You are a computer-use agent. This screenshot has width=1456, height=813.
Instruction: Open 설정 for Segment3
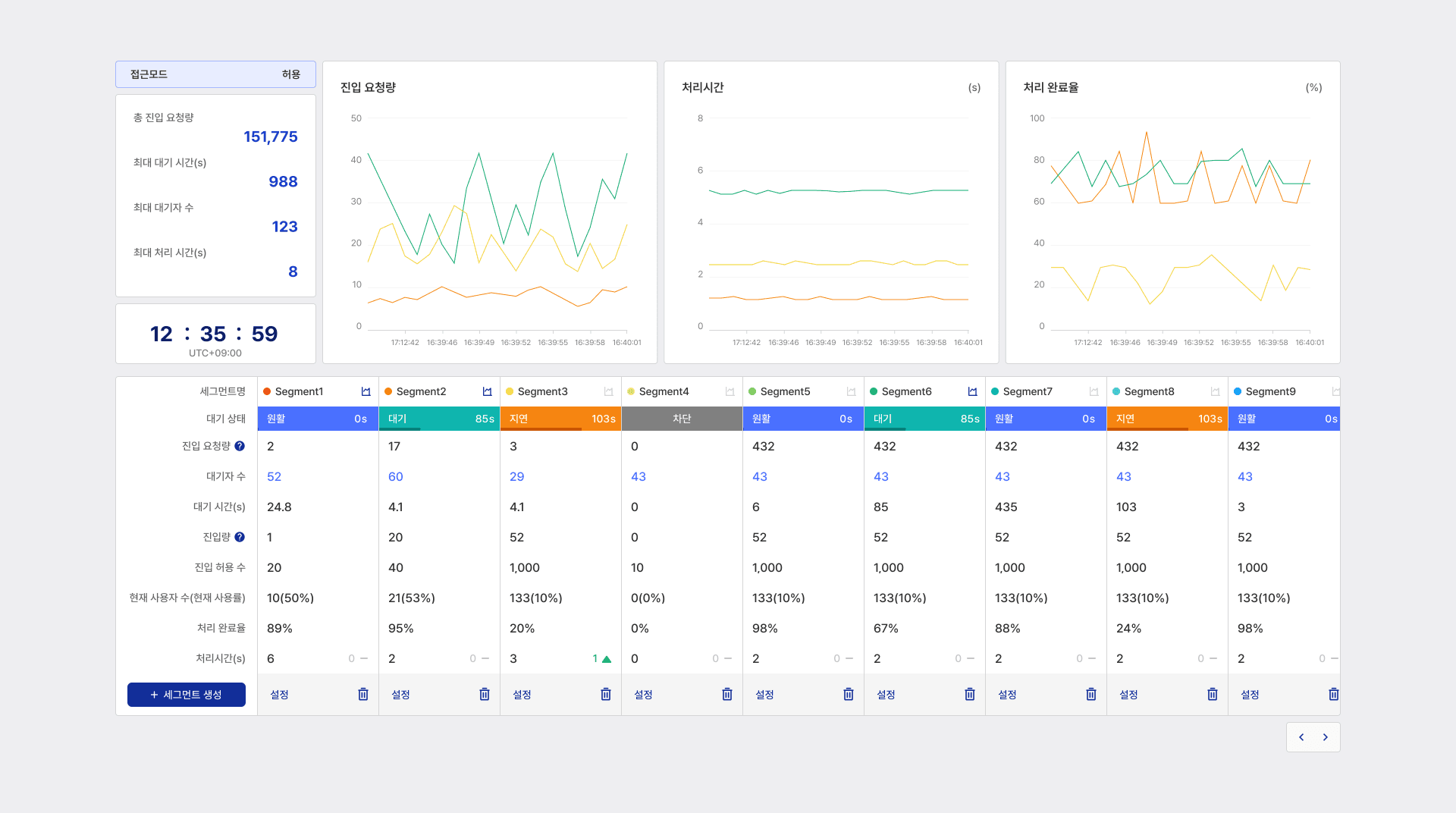pos(522,695)
